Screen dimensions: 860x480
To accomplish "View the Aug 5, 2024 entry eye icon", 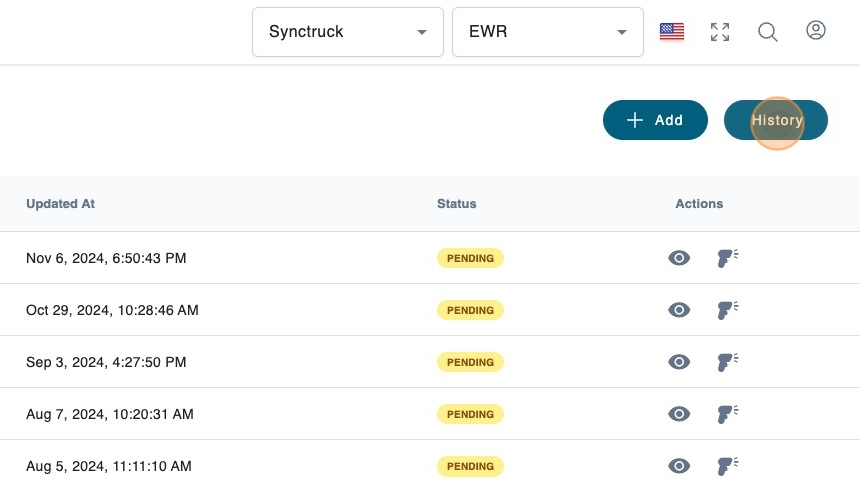I will click(x=679, y=466).
